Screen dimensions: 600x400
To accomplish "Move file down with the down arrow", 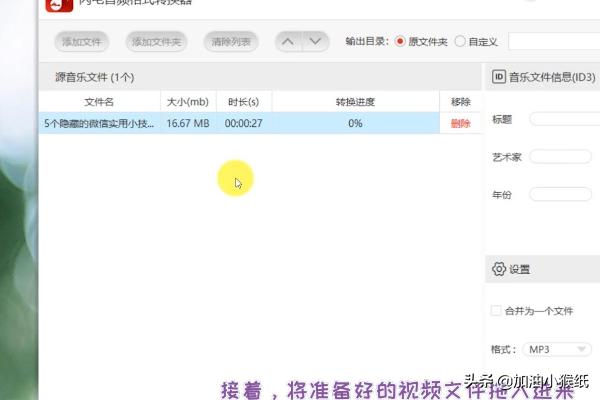I will click(316, 41).
